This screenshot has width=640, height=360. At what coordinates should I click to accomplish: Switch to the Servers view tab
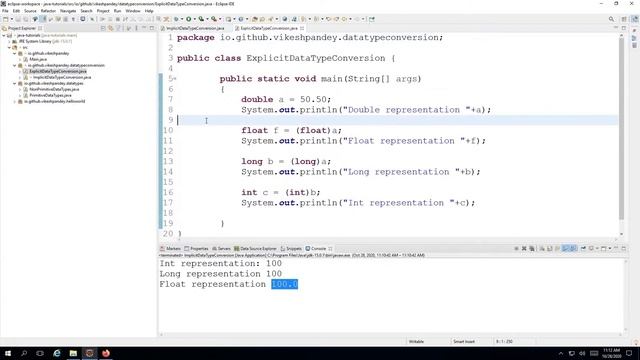pyautogui.click(x=222, y=249)
